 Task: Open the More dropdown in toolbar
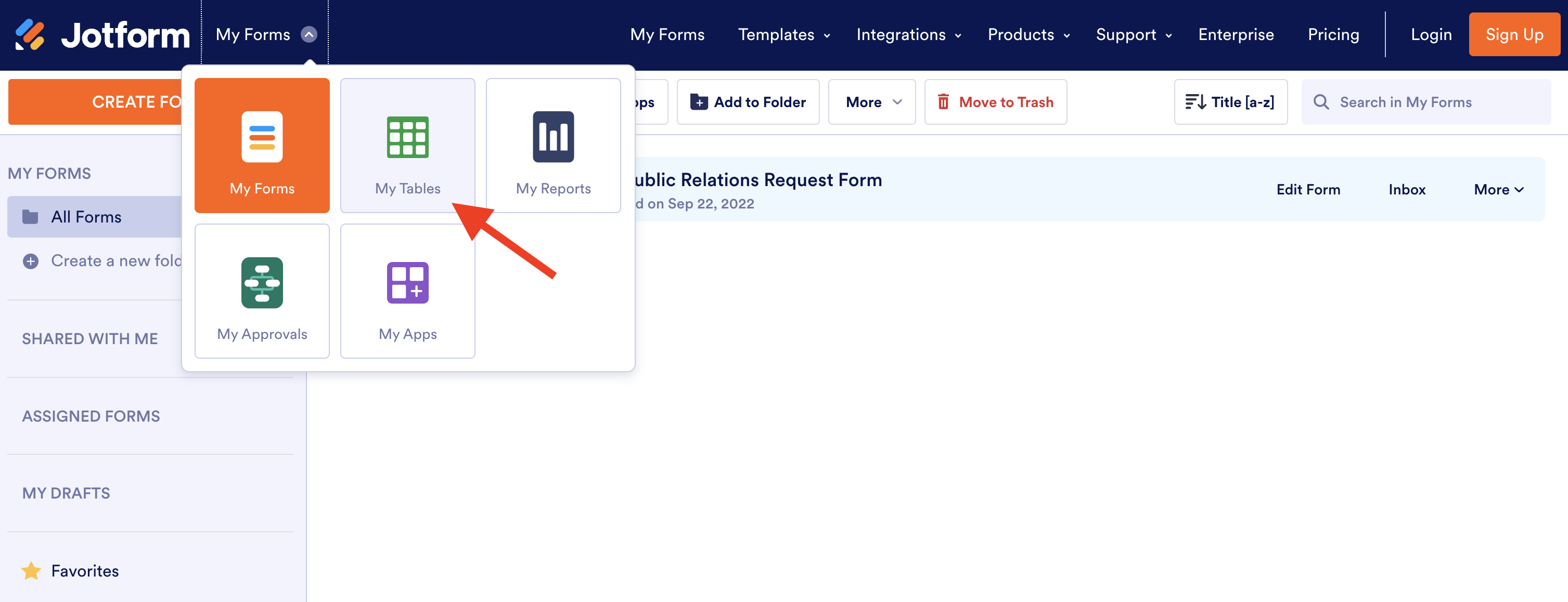871,102
